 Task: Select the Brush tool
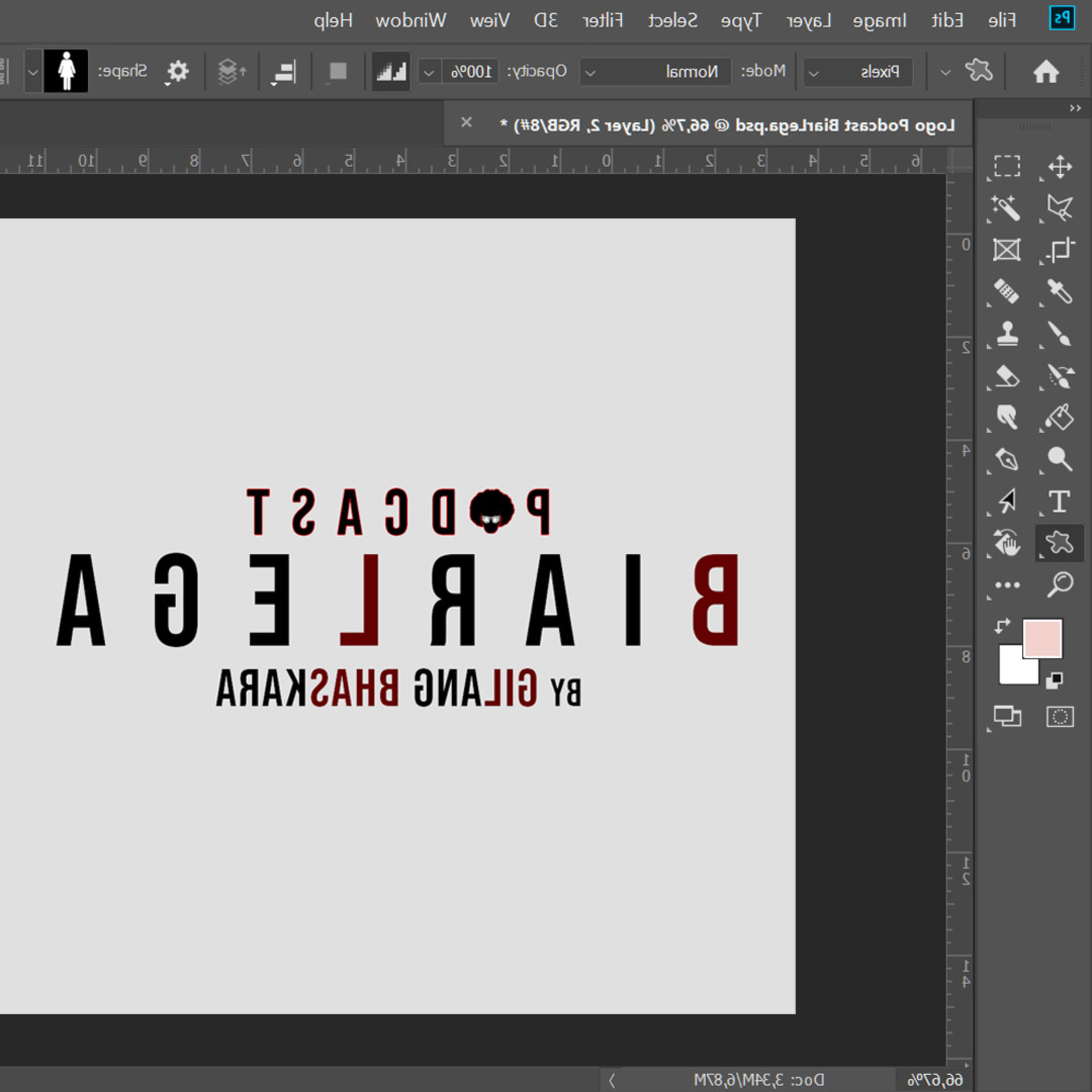click(x=1060, y=333)
